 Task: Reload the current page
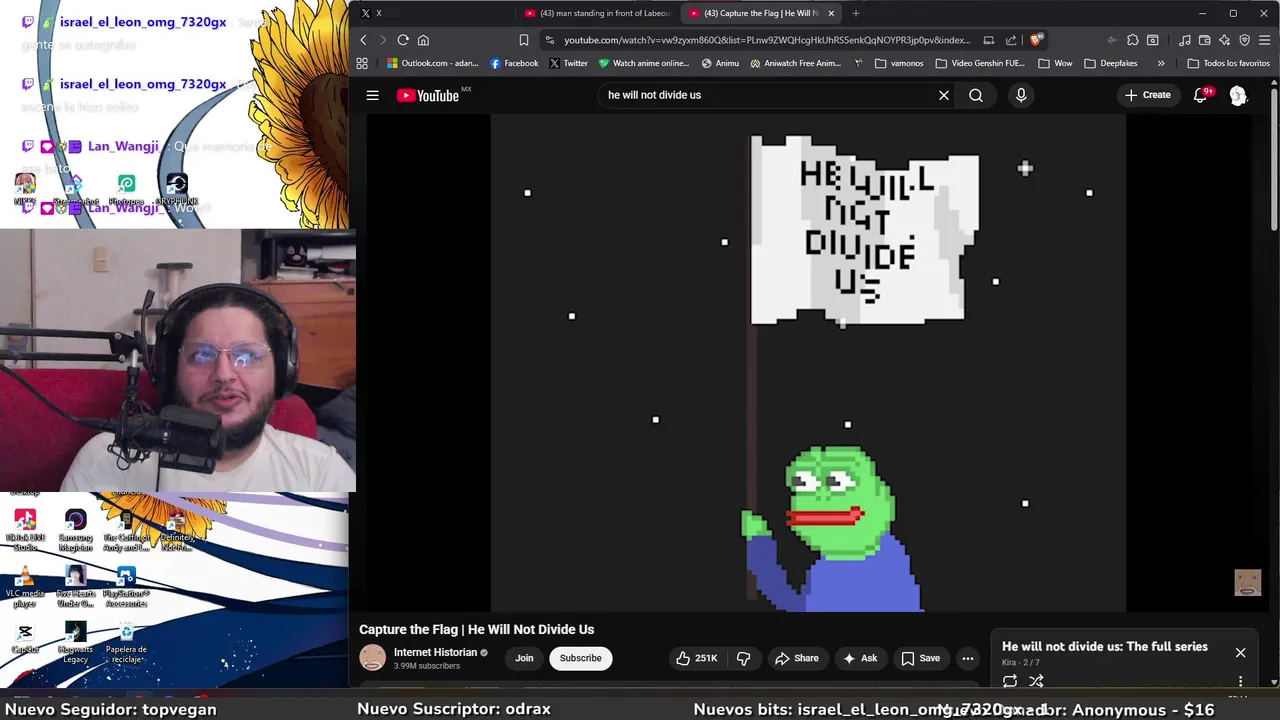[x=403, y=40]
